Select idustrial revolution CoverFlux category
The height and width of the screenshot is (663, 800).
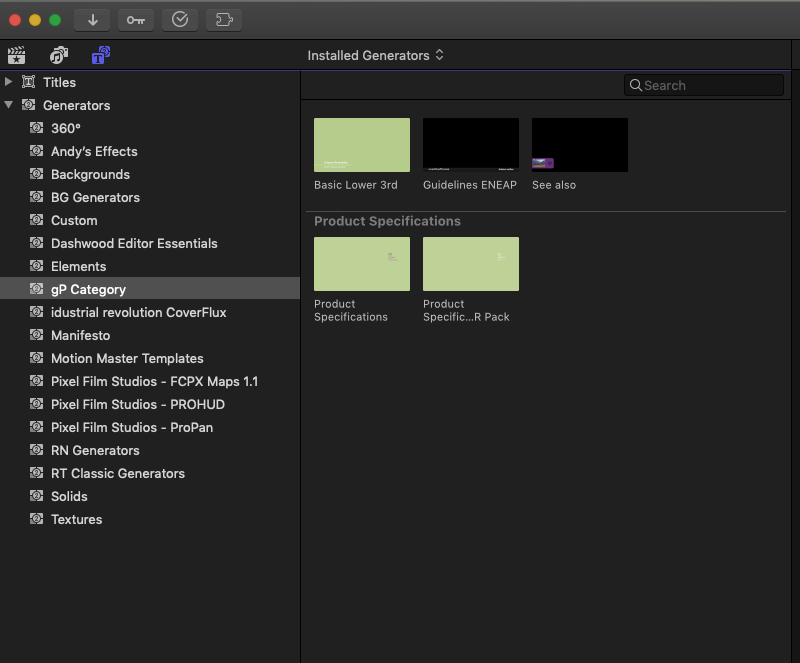coord(150,312)
